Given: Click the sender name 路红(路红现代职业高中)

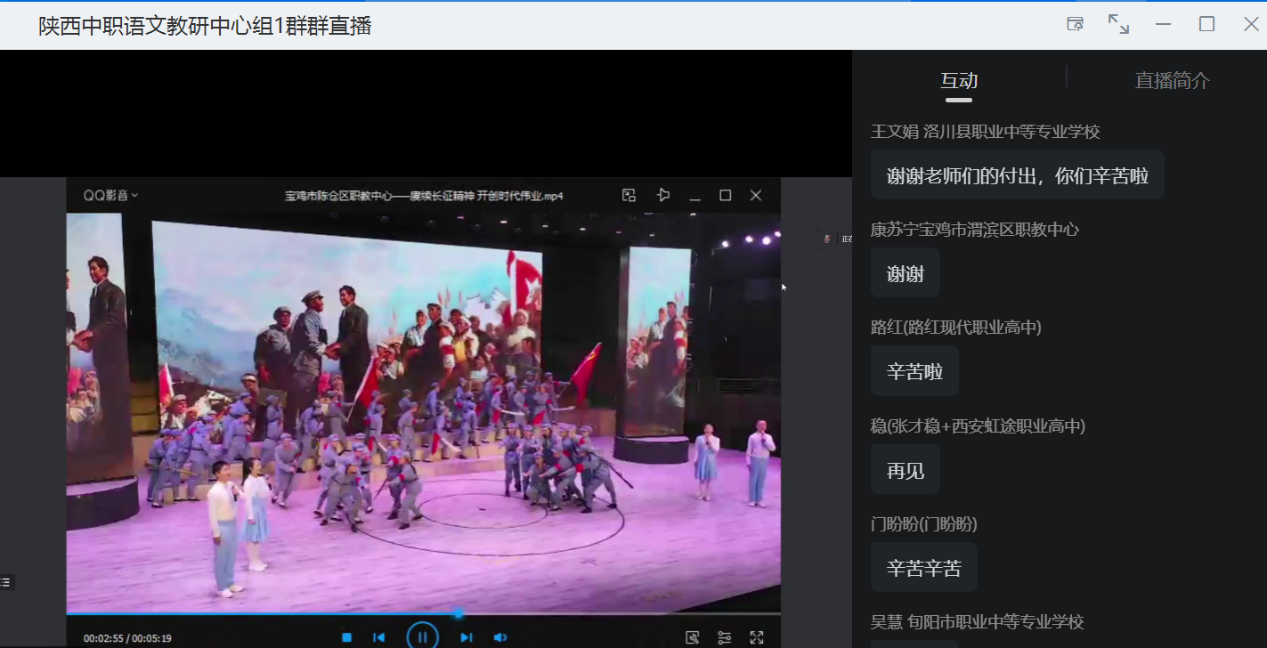Looking at the screenshot, I should (x=956, y=328).
